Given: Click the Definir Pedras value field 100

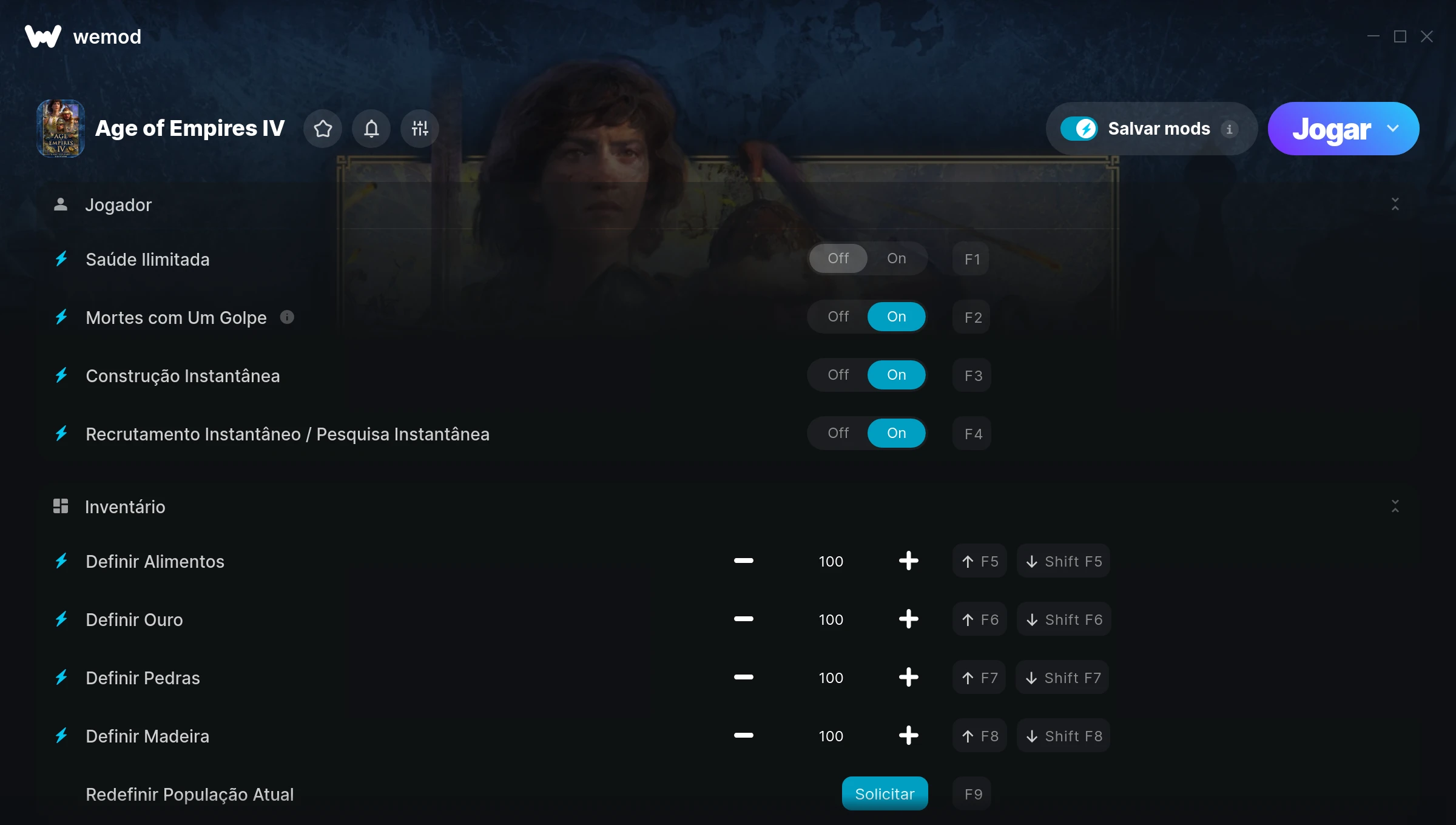Looking at the screenshot, I should point(831,678).
